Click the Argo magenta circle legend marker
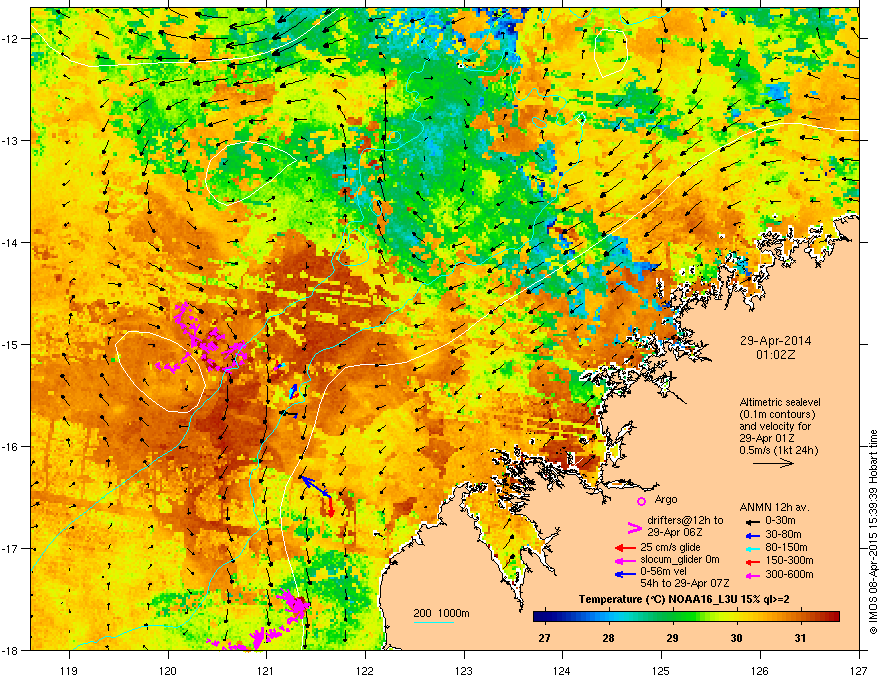This screenshot has height=680, width=880. tap(641, 501)
